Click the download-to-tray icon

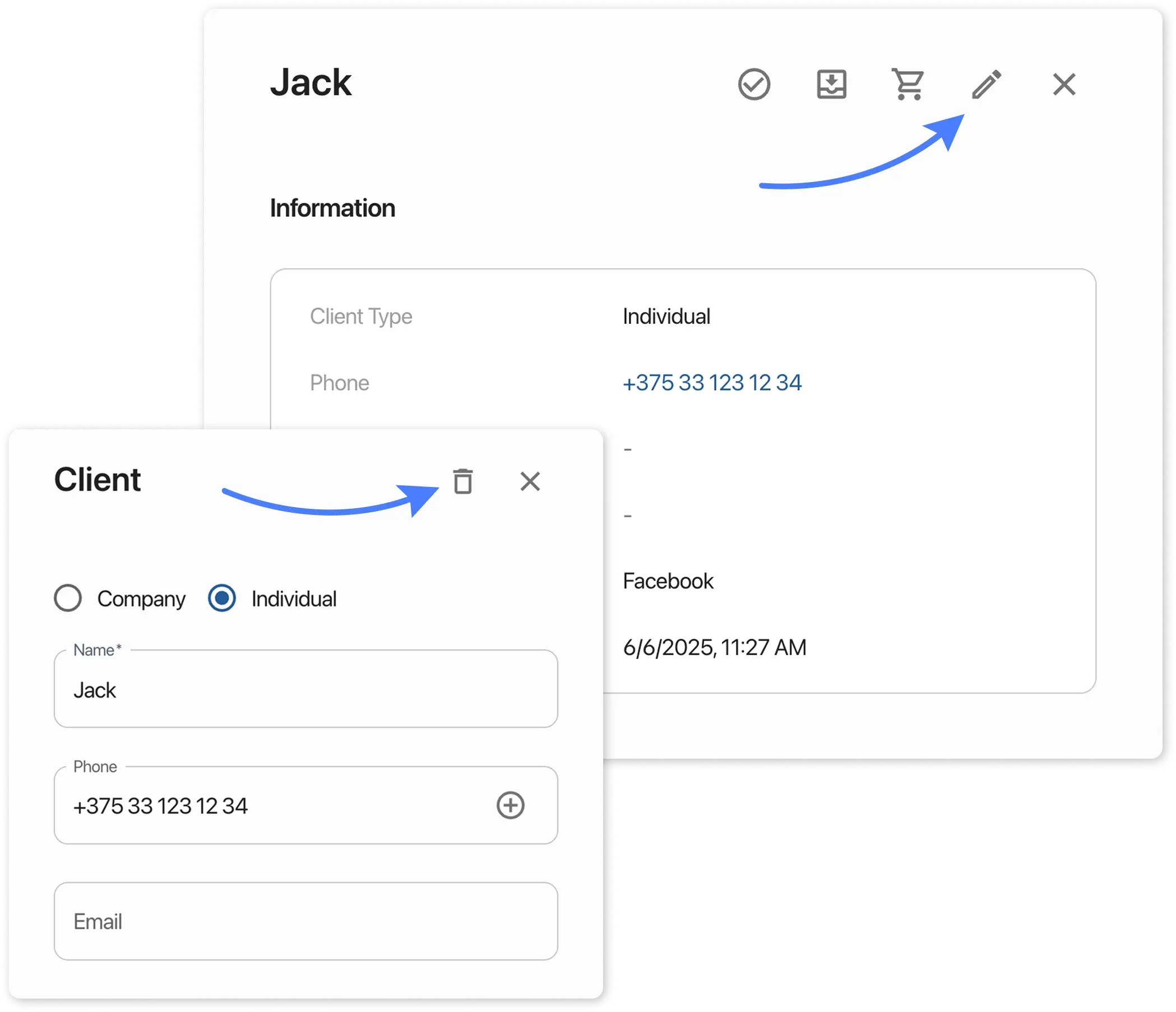[x=831, y=85]
